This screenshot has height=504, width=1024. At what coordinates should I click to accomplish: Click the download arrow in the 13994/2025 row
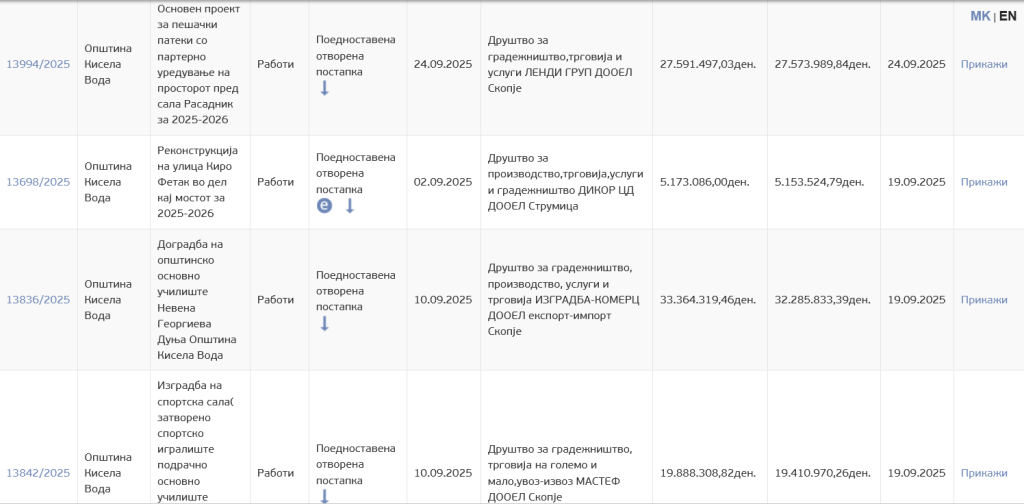[x=324, y=88]
